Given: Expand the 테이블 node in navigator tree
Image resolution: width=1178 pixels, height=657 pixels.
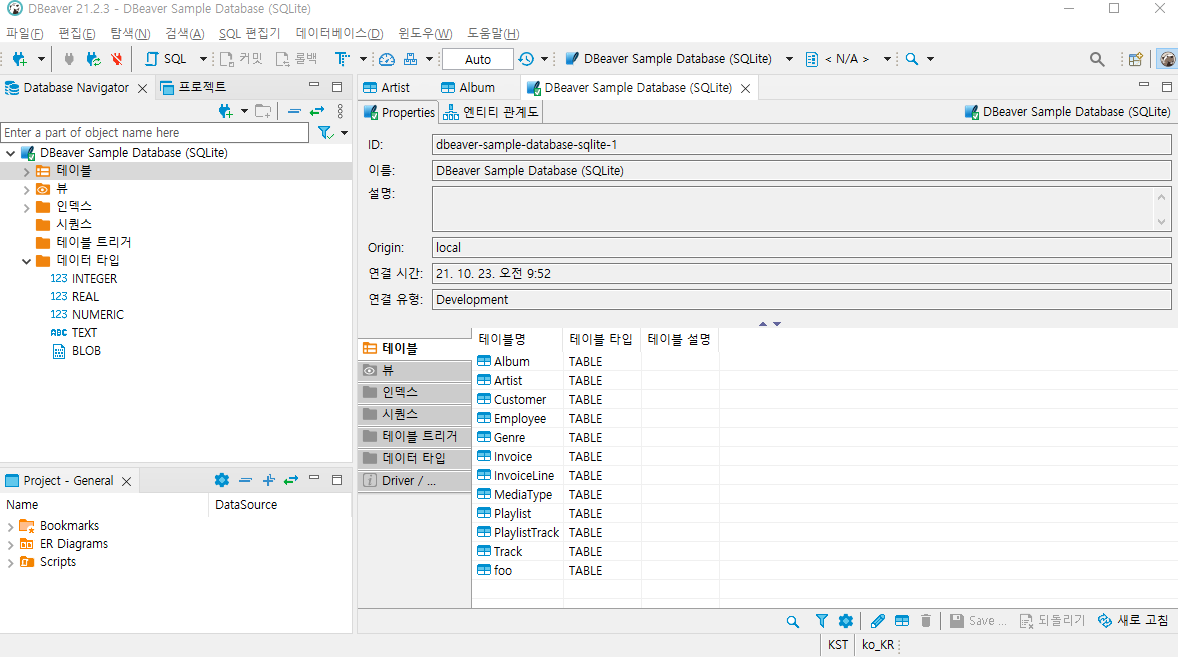Looking at the screenshot, I should click(x=26, y=171).
